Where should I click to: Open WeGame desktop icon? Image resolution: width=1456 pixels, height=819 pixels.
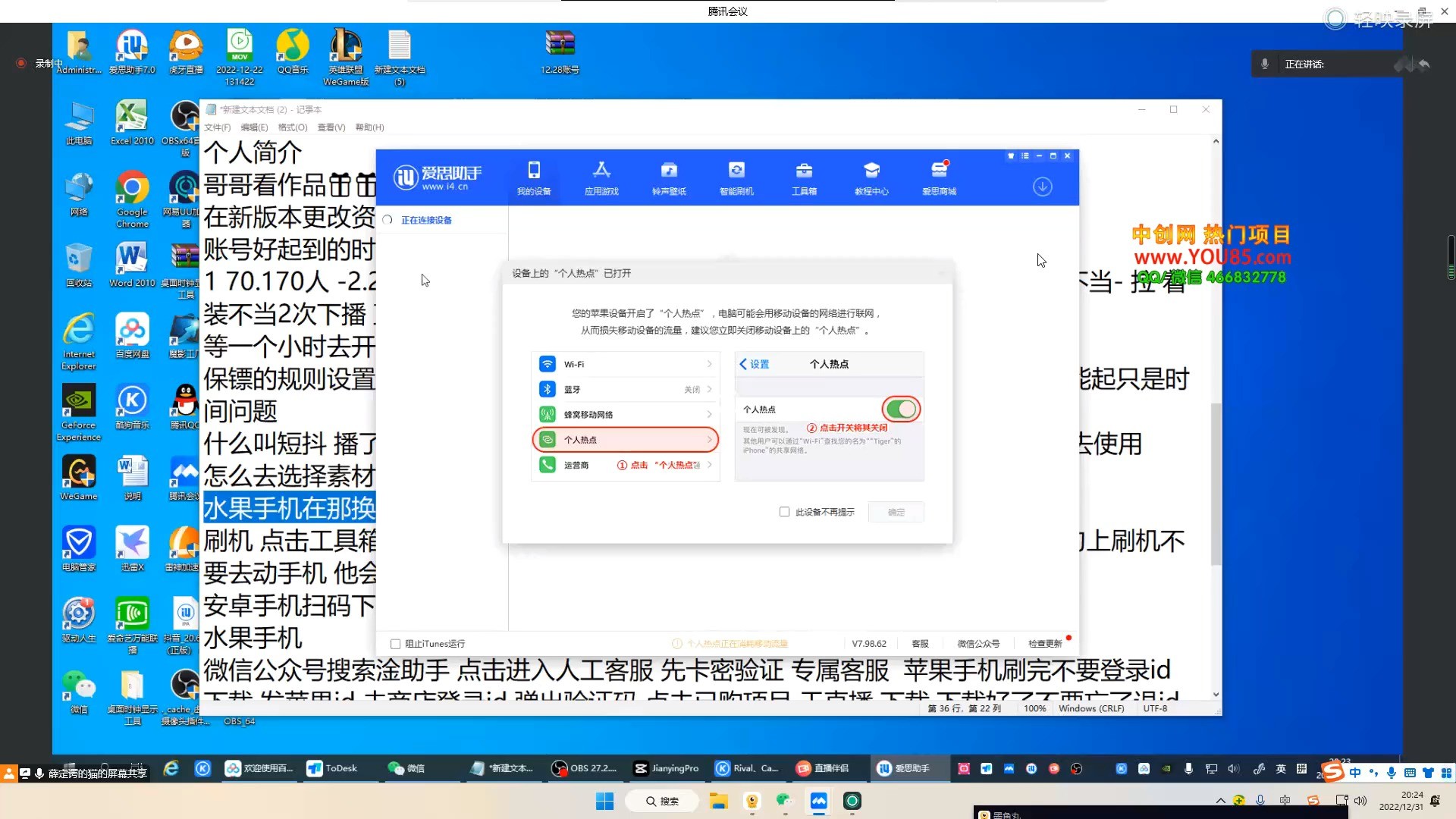click(x=79, y=478)
